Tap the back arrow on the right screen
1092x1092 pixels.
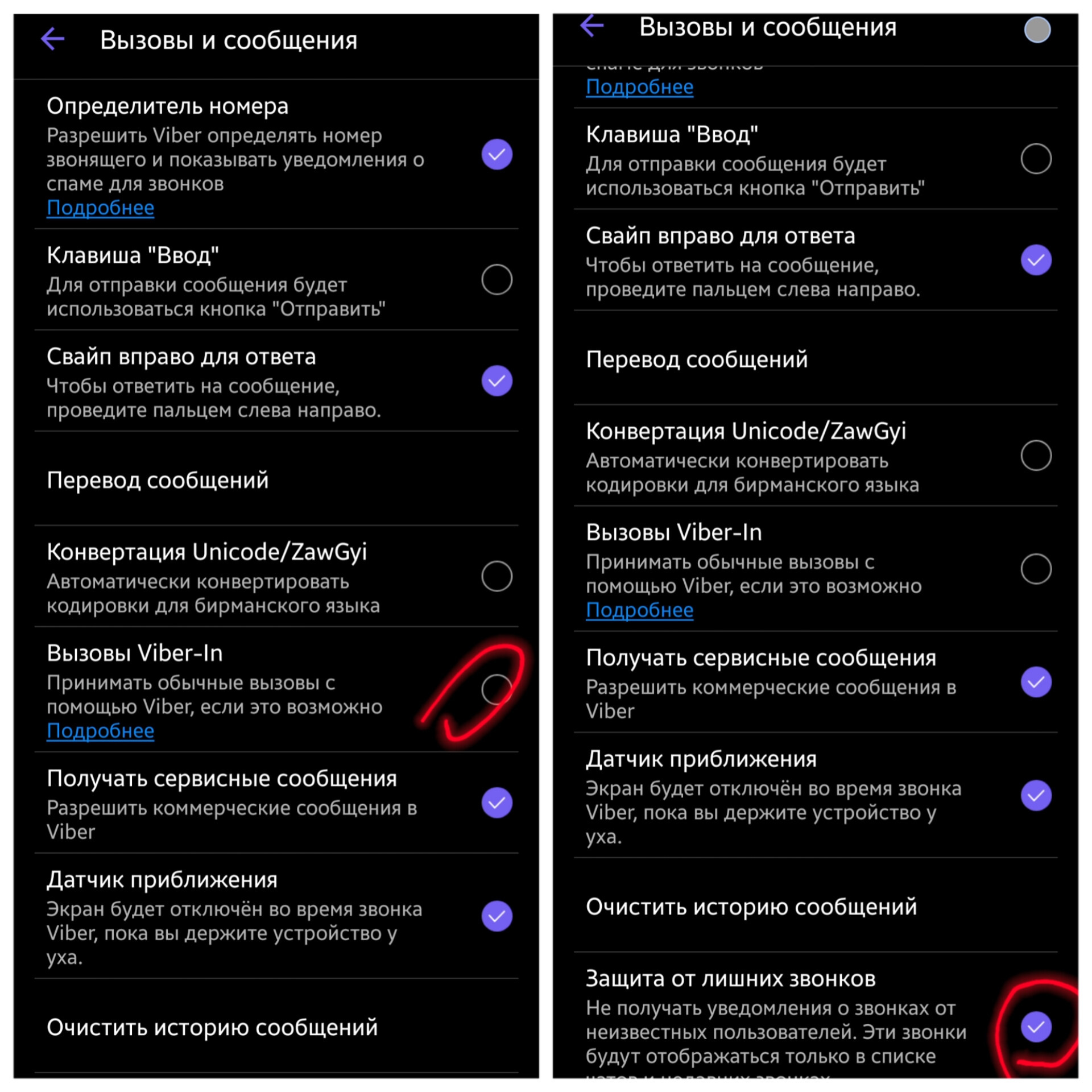coord(592,26)
